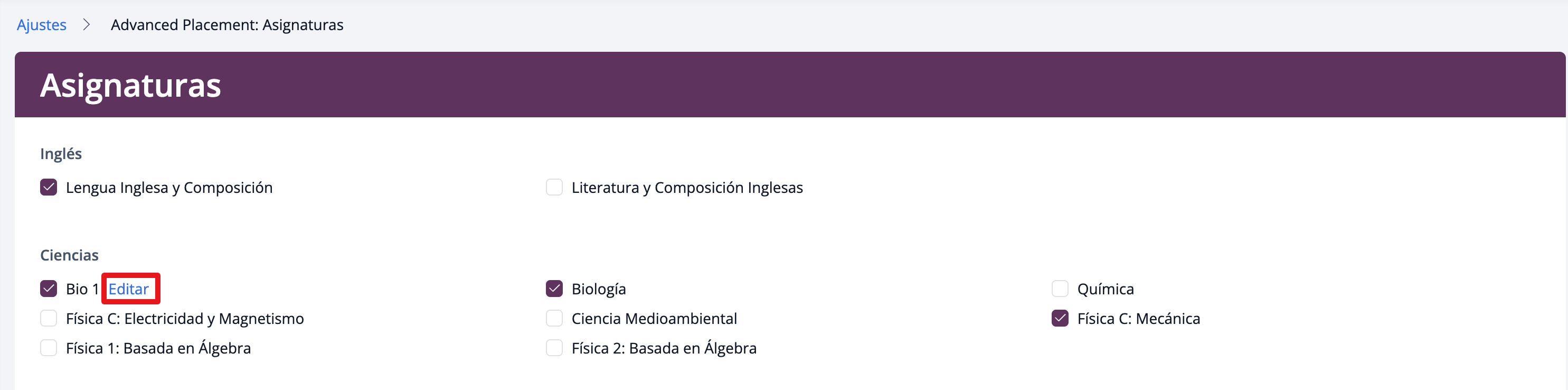Click the Ciencias section label
The width and height of the screenshot is (1568, 390).
[x=69, y=255]
